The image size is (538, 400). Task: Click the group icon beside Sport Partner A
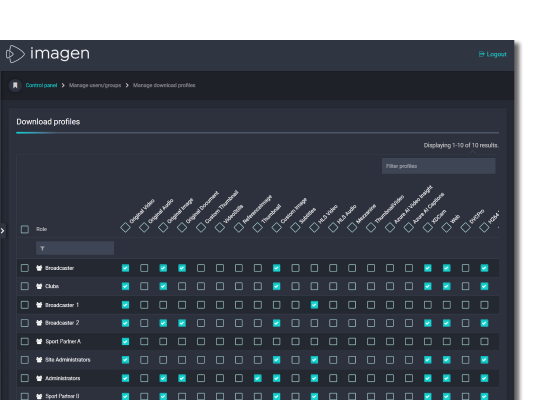coord(39,341)
